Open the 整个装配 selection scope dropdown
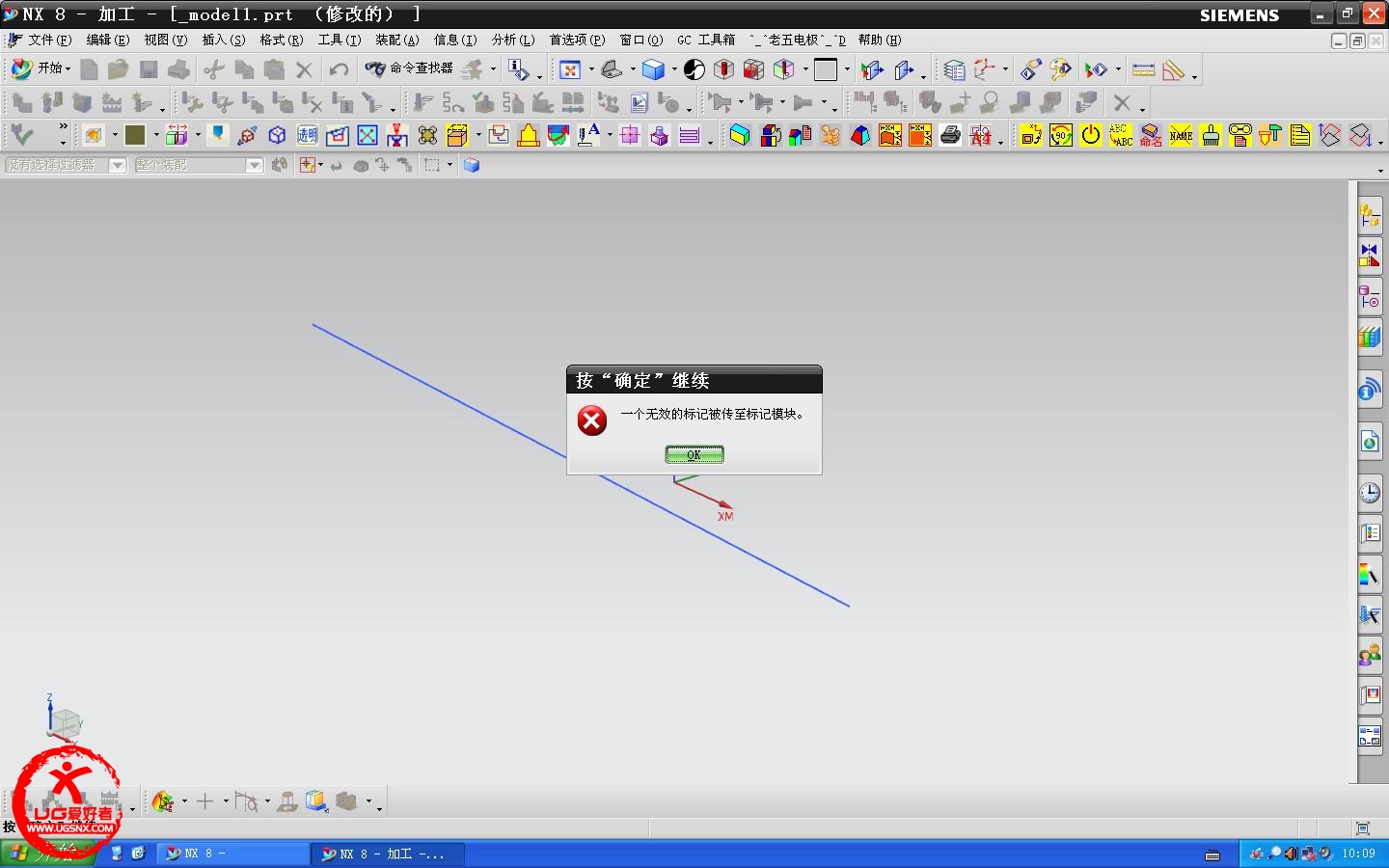Image resolution: width=1389 pixels, height=868 pixels. pos(199,165)
